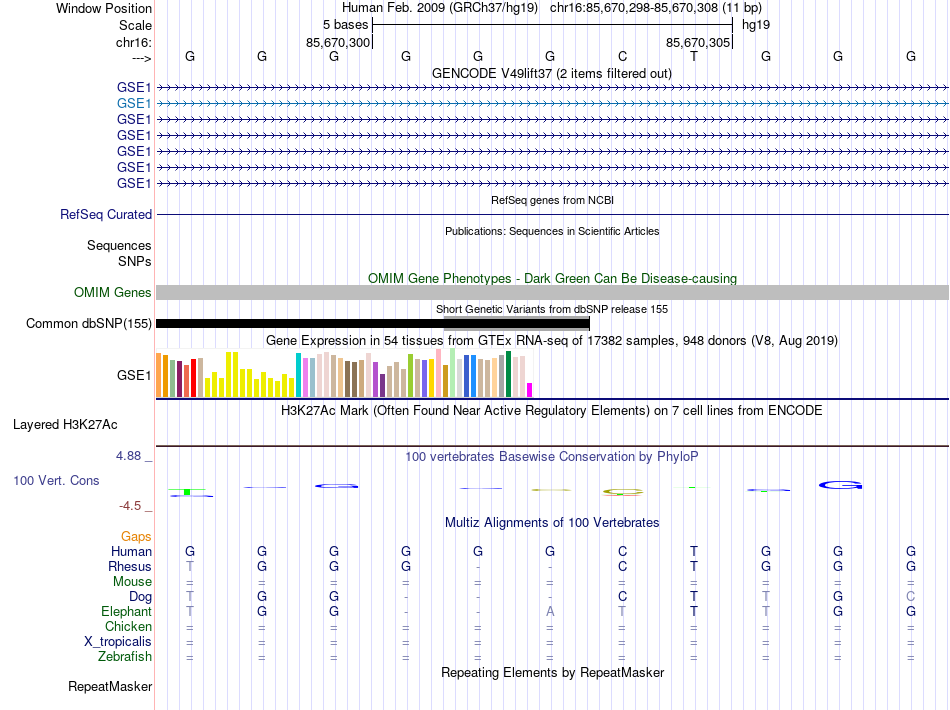Click the RepeatMasker track label
This screenshot has height=710, width=950.
coord(110,687)
